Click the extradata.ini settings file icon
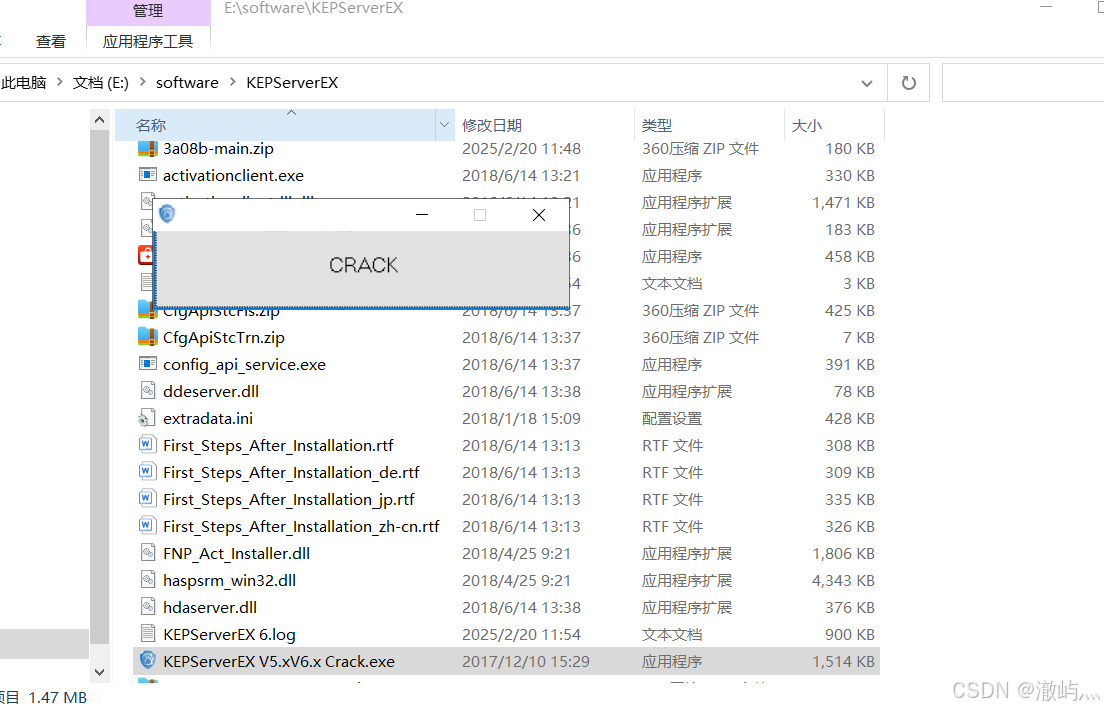This screenshot has width=1104, height=710. 146,418
